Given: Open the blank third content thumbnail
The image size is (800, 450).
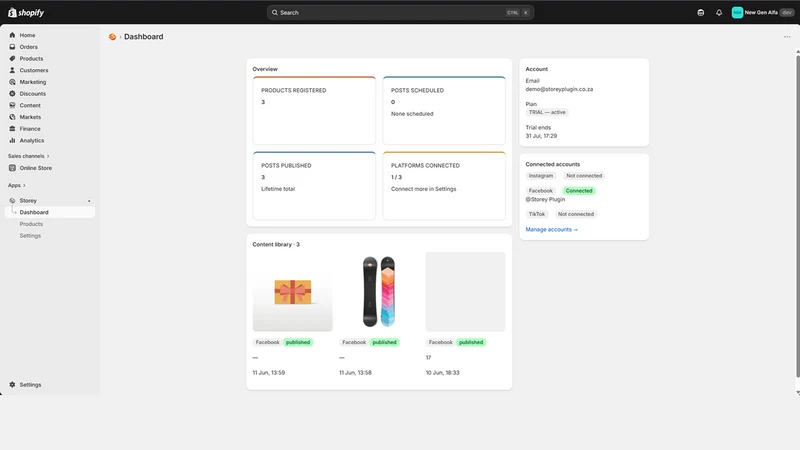Looking at the screenshot, I should tap(465, 292).
